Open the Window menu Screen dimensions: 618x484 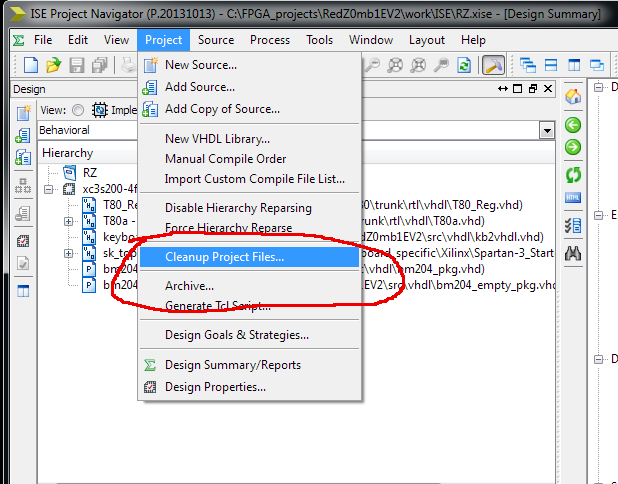(371, 40)
